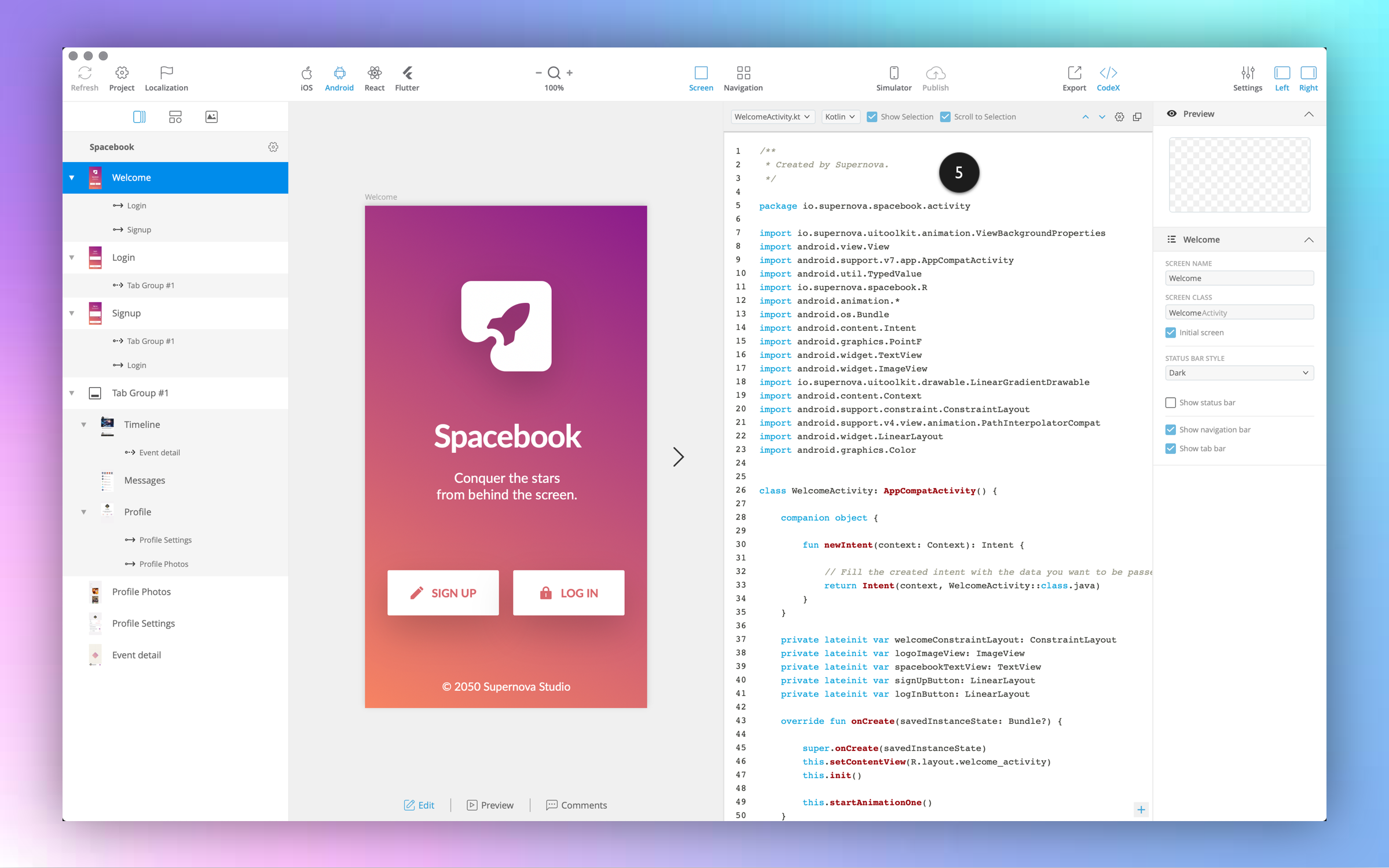
Task: Copy code using the duplicate icon
Action: tap(1137, 117)
